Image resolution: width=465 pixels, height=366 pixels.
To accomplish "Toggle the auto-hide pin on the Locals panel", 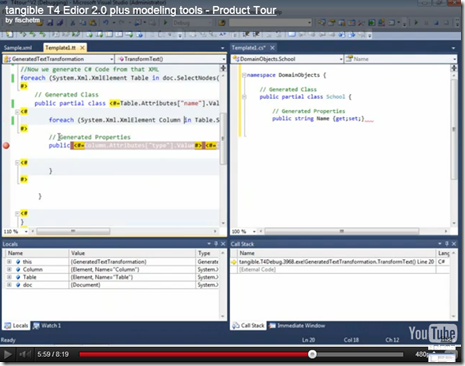I will click(x=216, y=244).
